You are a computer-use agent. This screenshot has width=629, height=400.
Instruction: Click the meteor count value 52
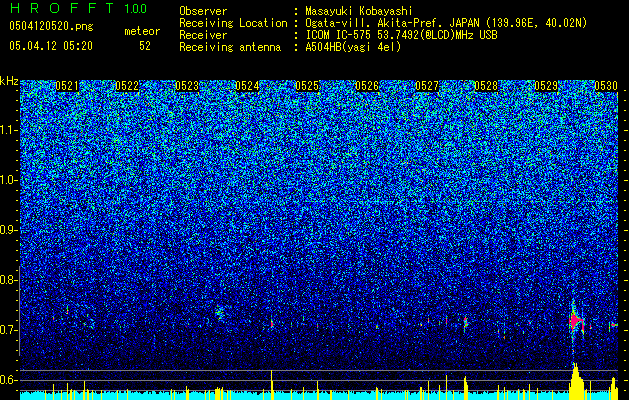[145, 46]
